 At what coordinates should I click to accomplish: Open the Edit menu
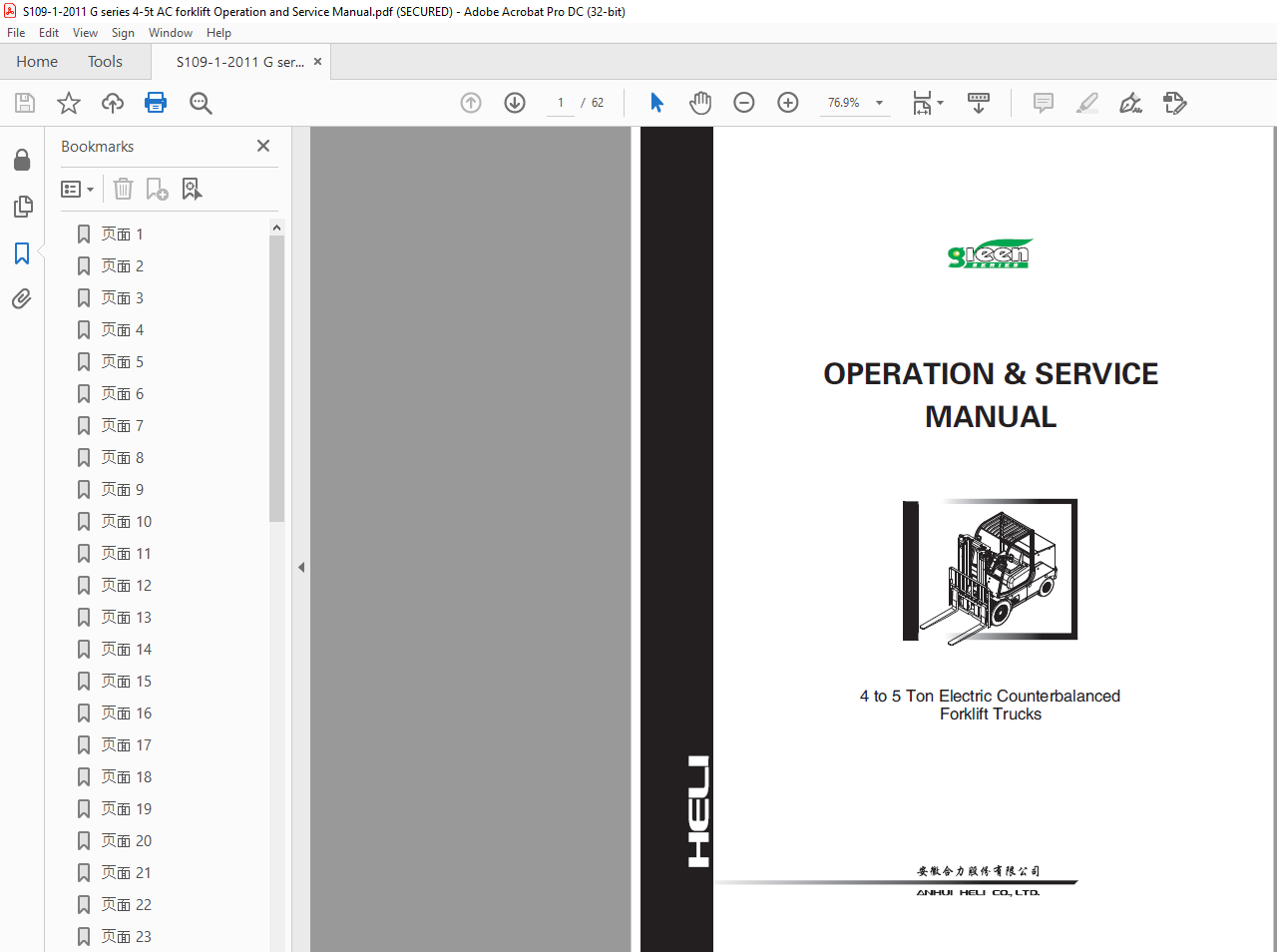49,33
